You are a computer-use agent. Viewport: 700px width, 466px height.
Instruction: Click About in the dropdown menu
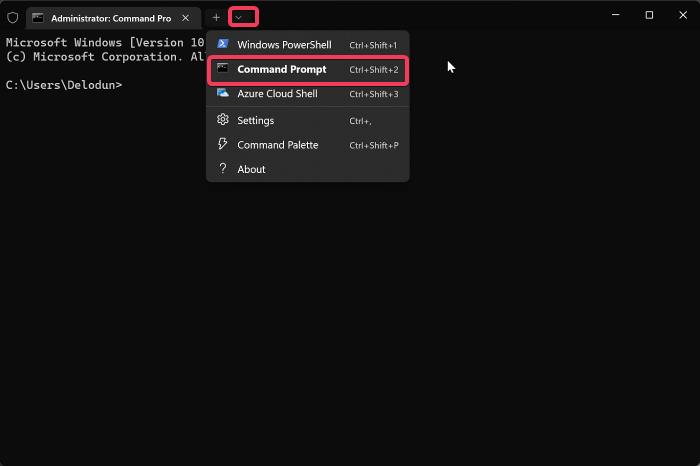point(308,169)
